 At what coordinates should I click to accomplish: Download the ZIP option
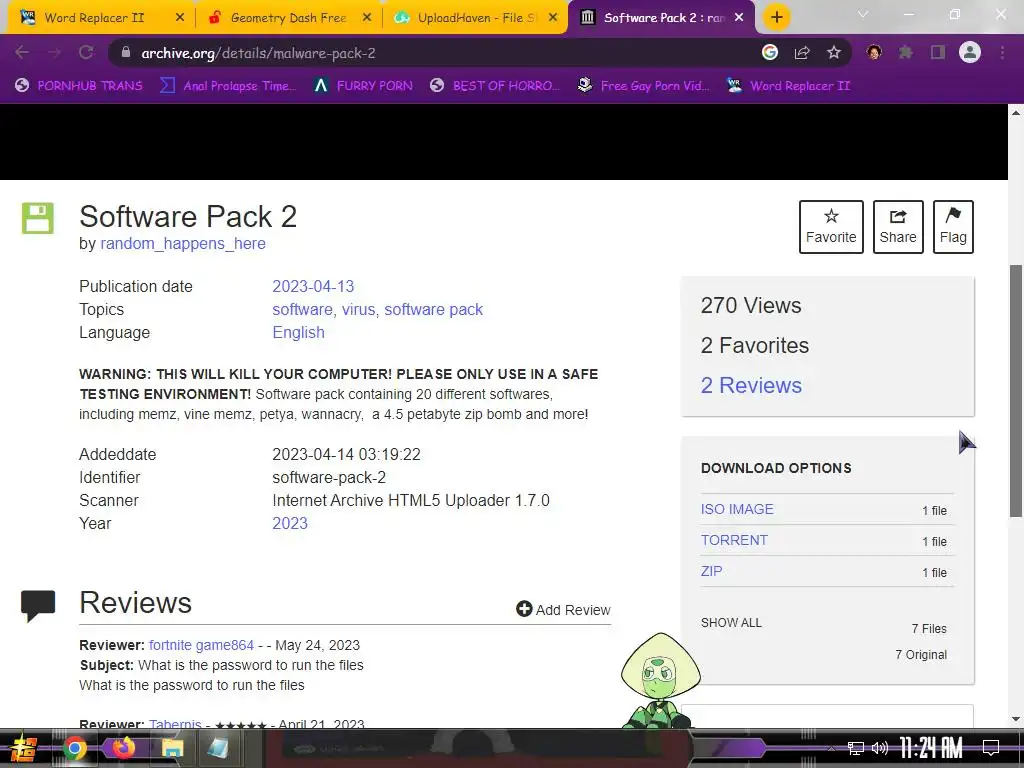[x=711, y=571]
